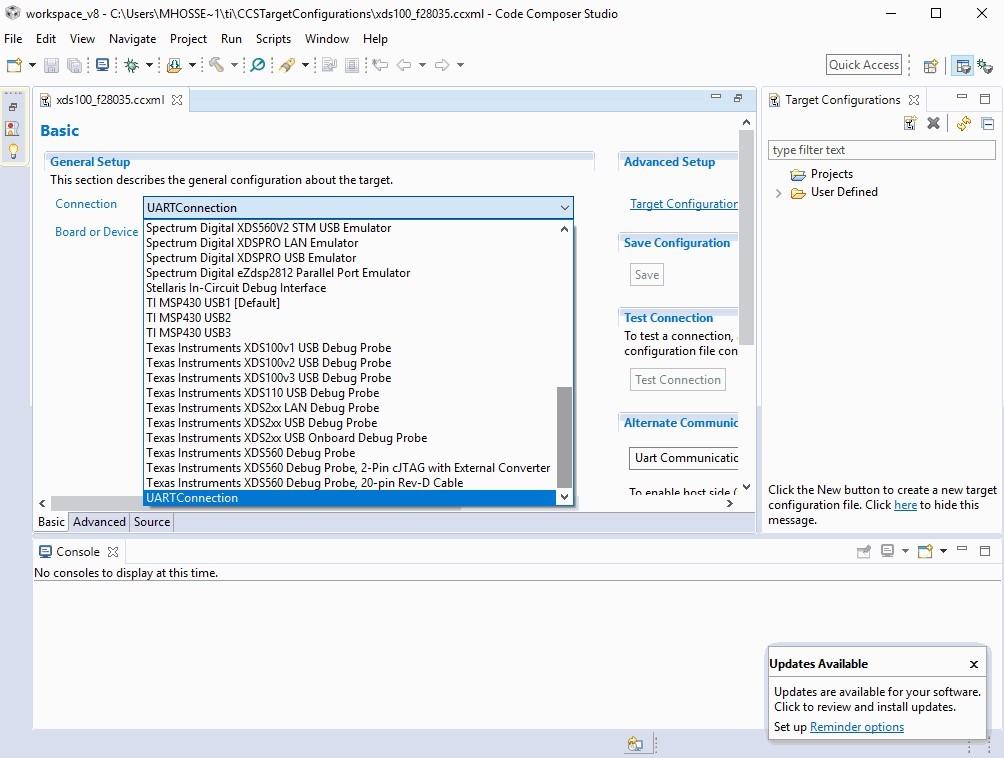Image resolution: width=1004 pixels, height=758 pixels.
Task: Open the New toolbar dropdown arrow
Action: [32, 65]
